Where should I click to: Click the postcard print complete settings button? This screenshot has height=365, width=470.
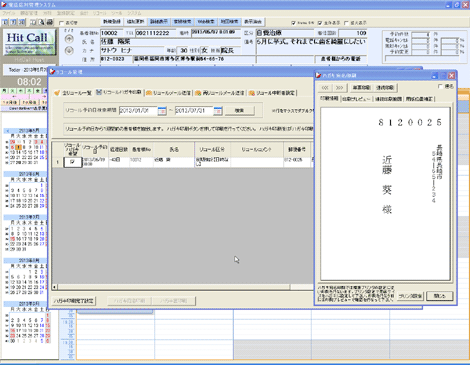coord(74,301)
